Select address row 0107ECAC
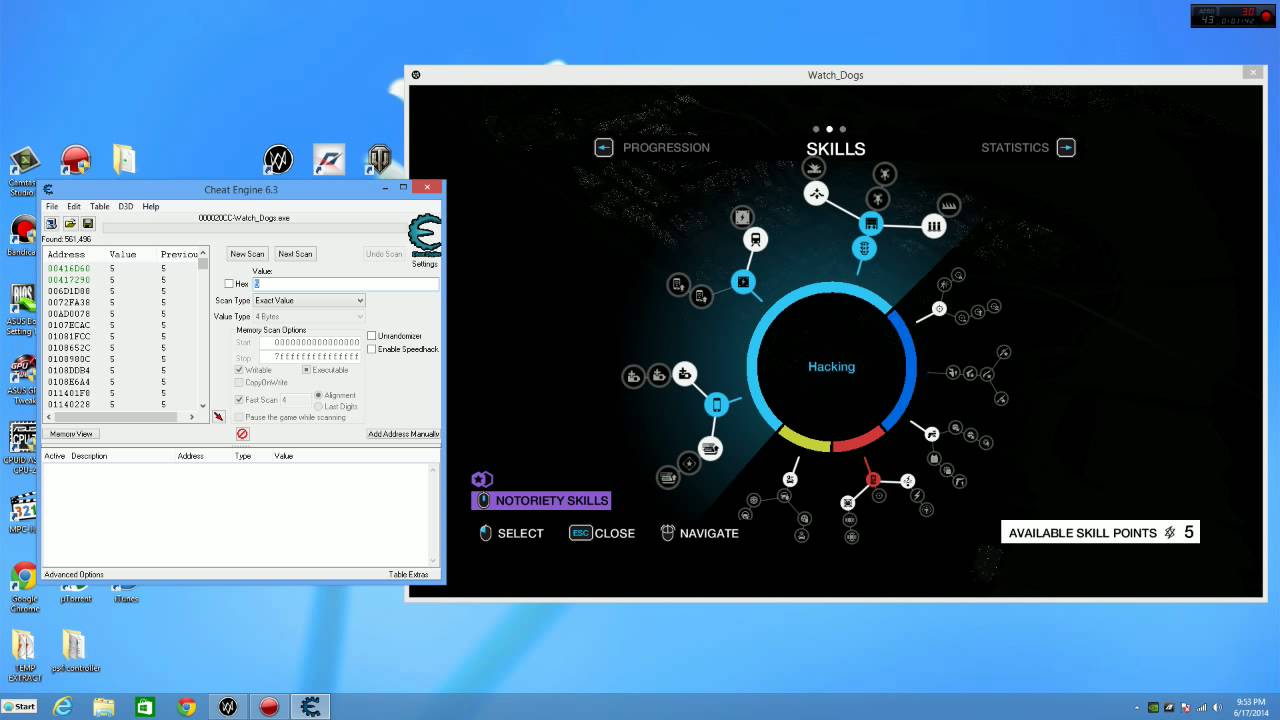 click(120, 325)
